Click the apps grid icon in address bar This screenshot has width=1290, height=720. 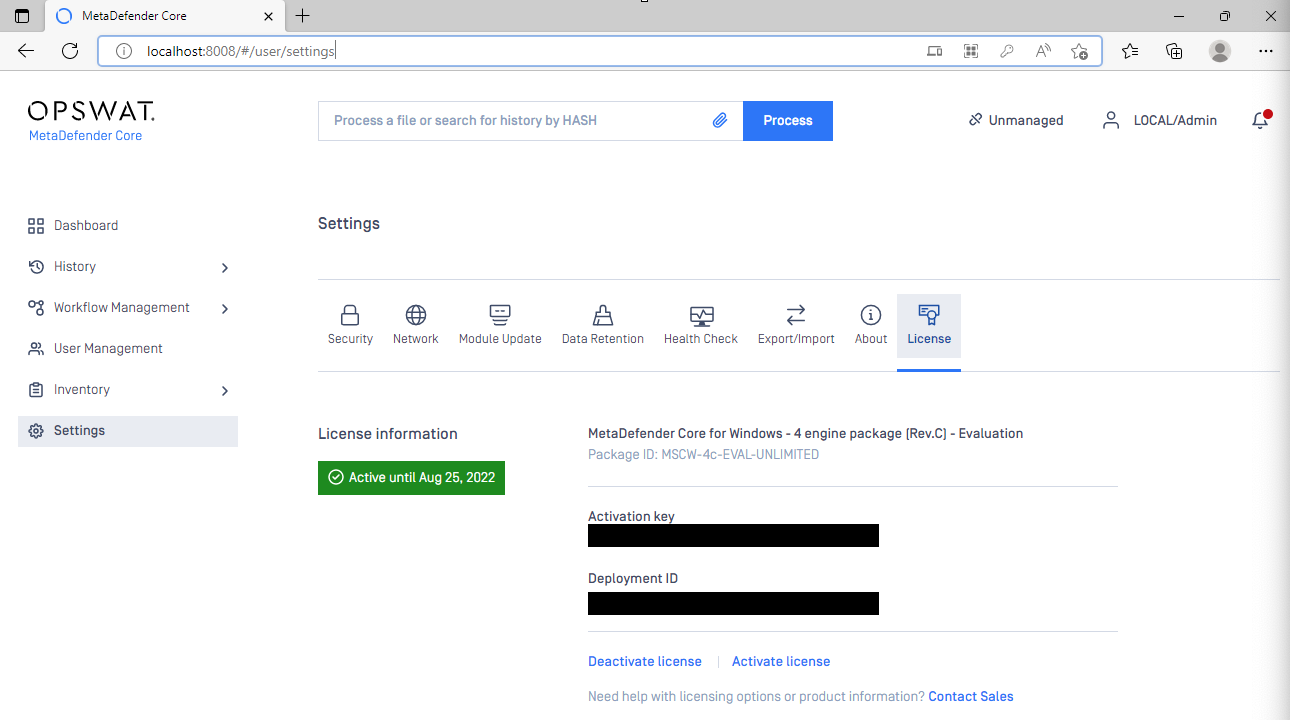click(x=970, y=51)
